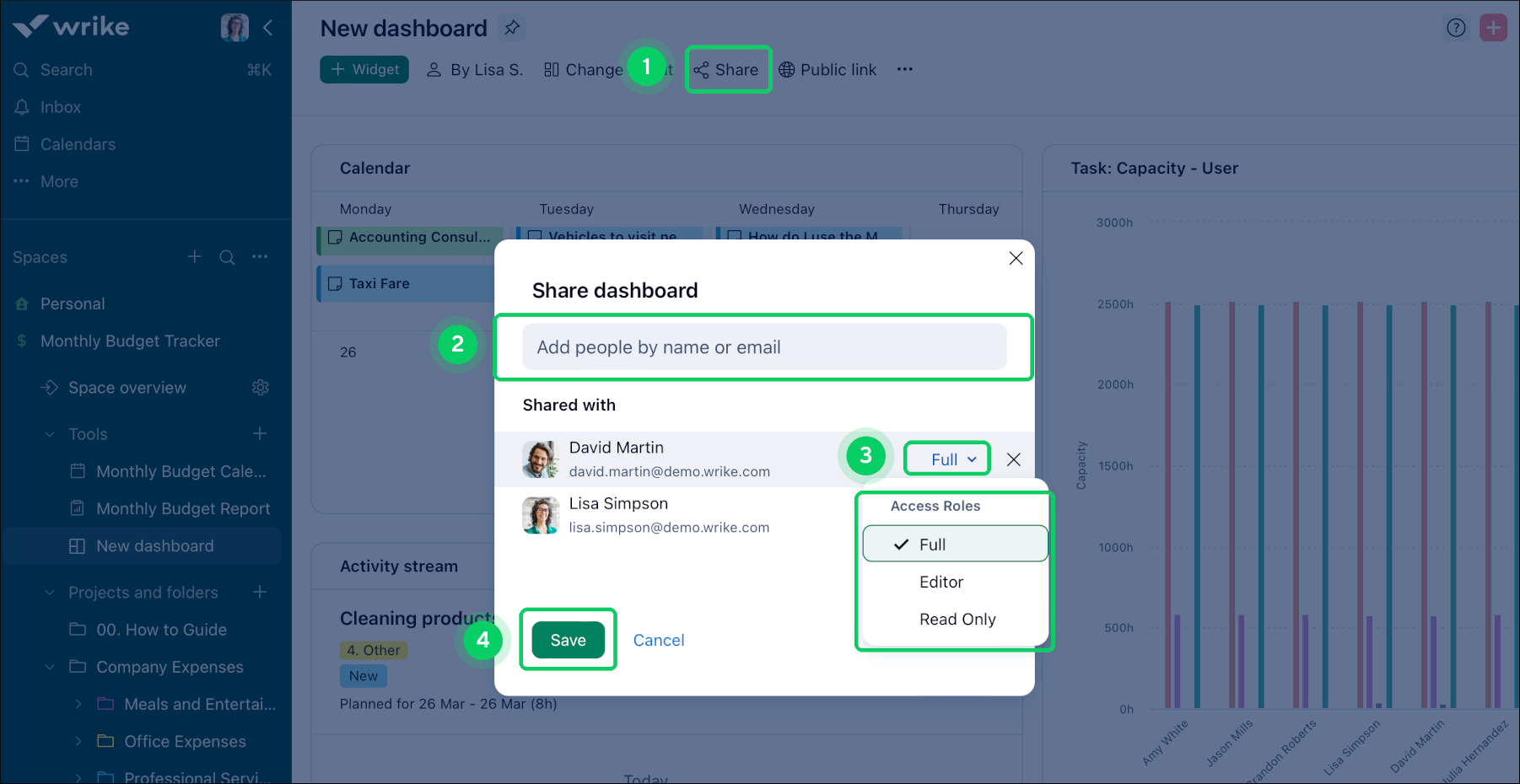
Task: Select the Editor access role
Action: [941, 582]
